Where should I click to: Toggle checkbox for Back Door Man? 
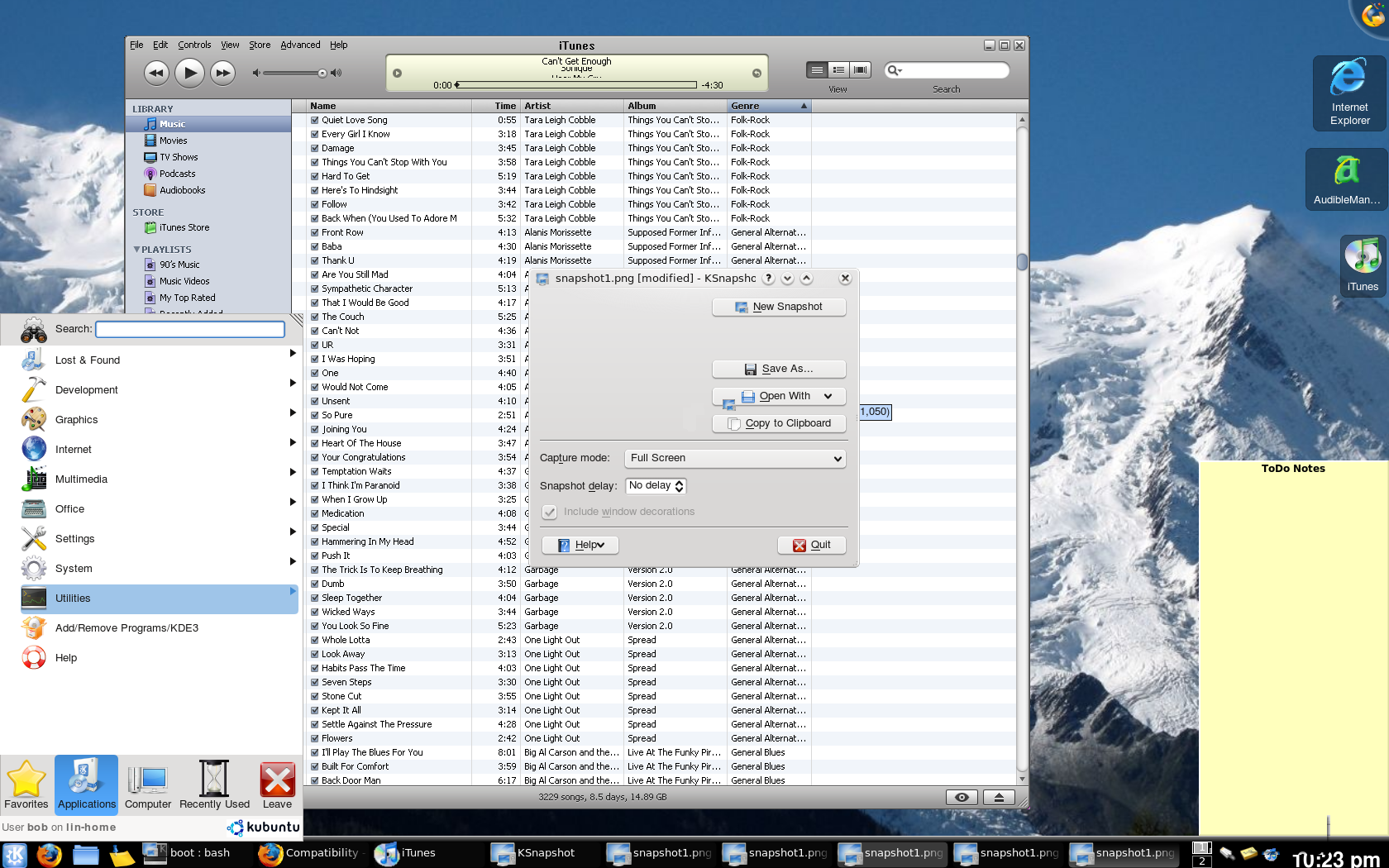pos(314,780)
